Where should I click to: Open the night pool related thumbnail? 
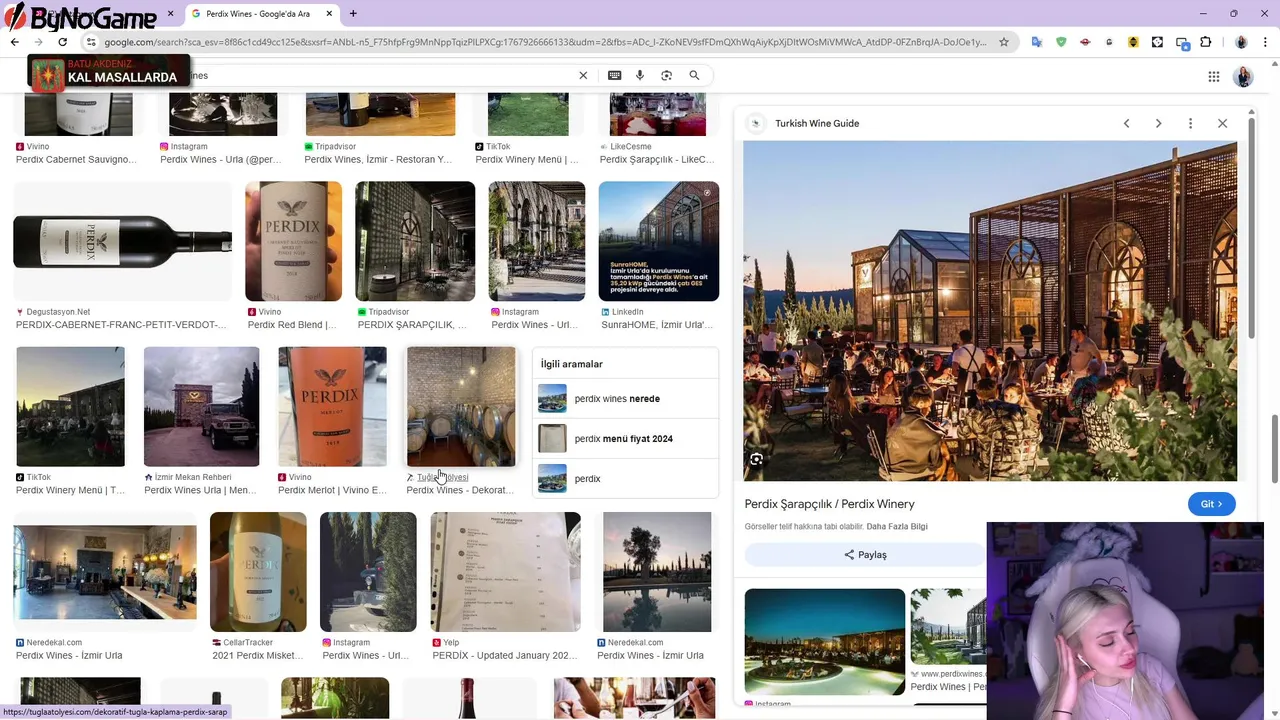tap(825, 642)
